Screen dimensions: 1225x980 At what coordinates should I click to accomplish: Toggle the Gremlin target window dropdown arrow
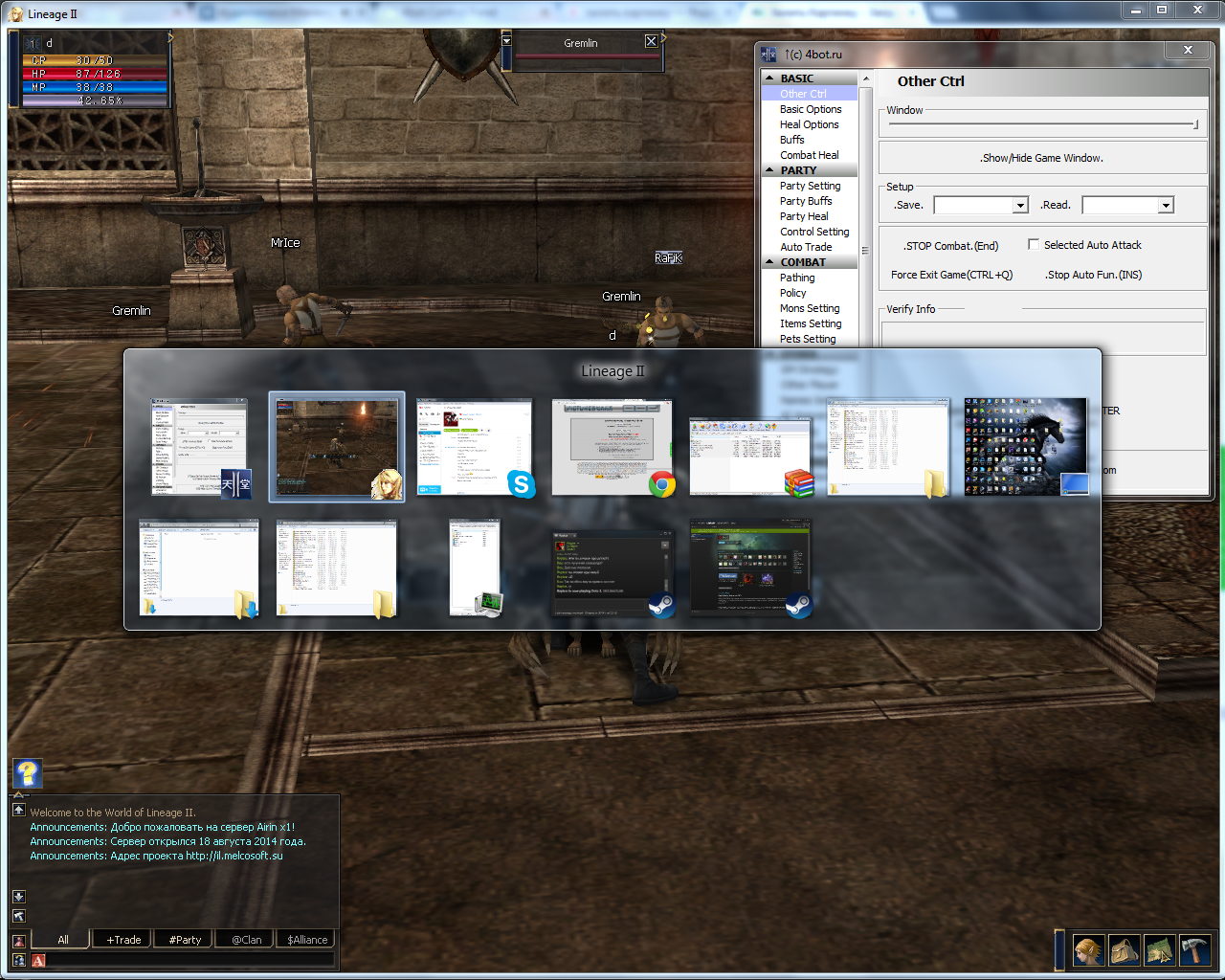click(506, 40)
